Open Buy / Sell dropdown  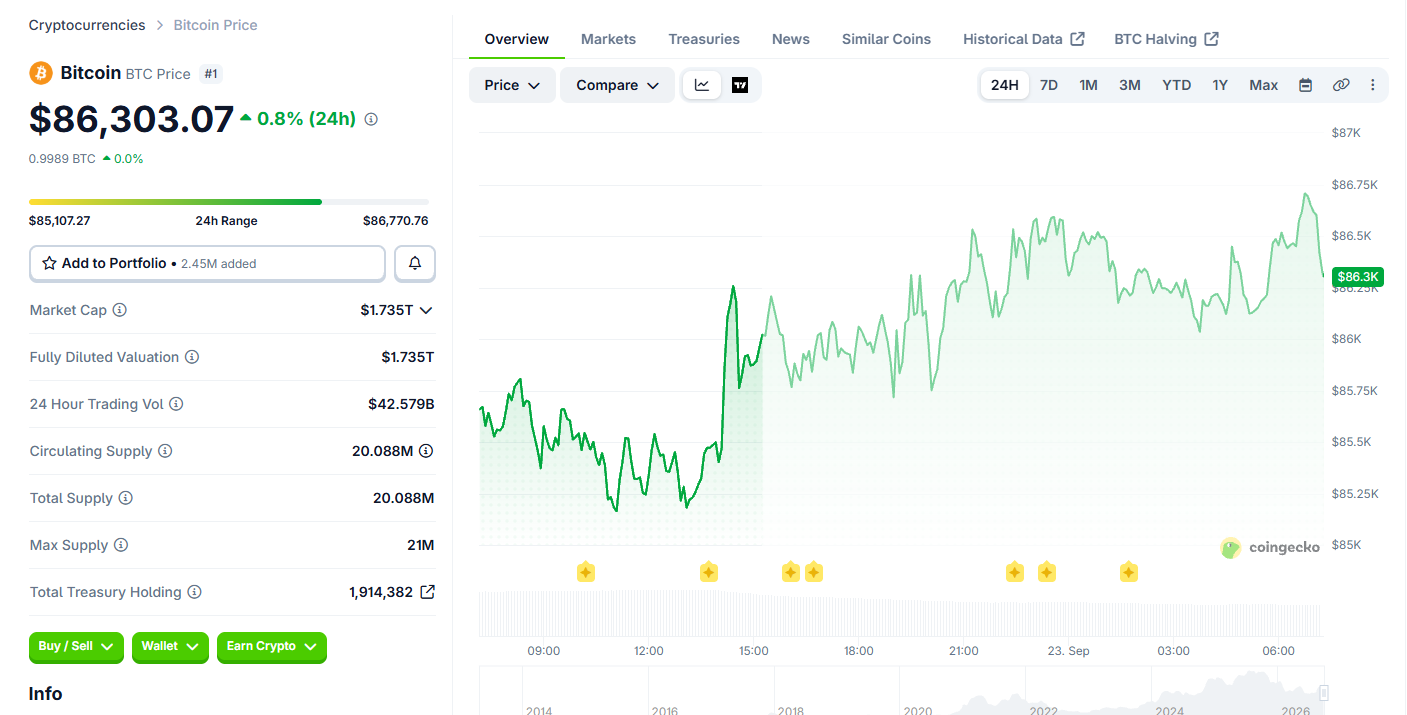(76, 647)
